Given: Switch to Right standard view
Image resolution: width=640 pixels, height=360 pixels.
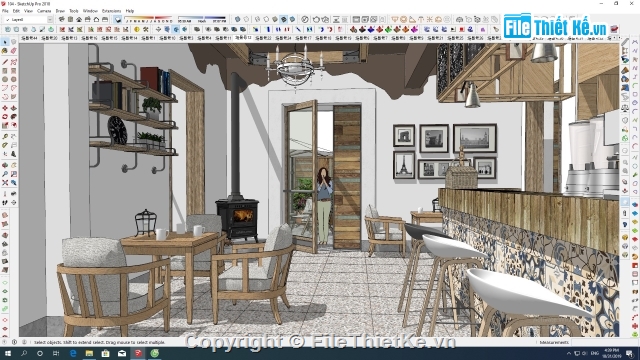Looking at the screenshot, I should coord(87,19).
